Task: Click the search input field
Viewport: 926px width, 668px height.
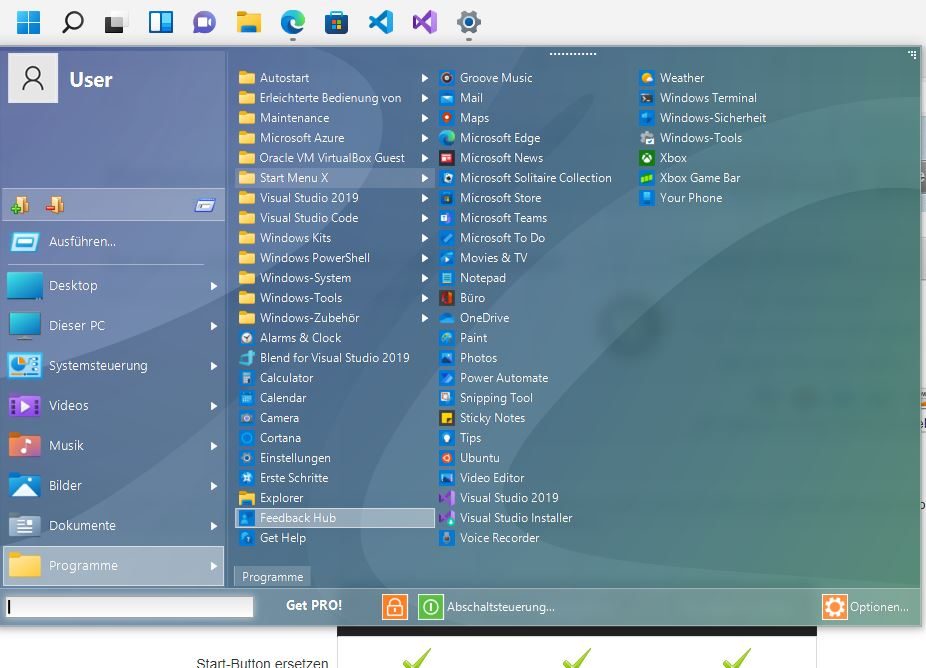Action: pos(129,607)
